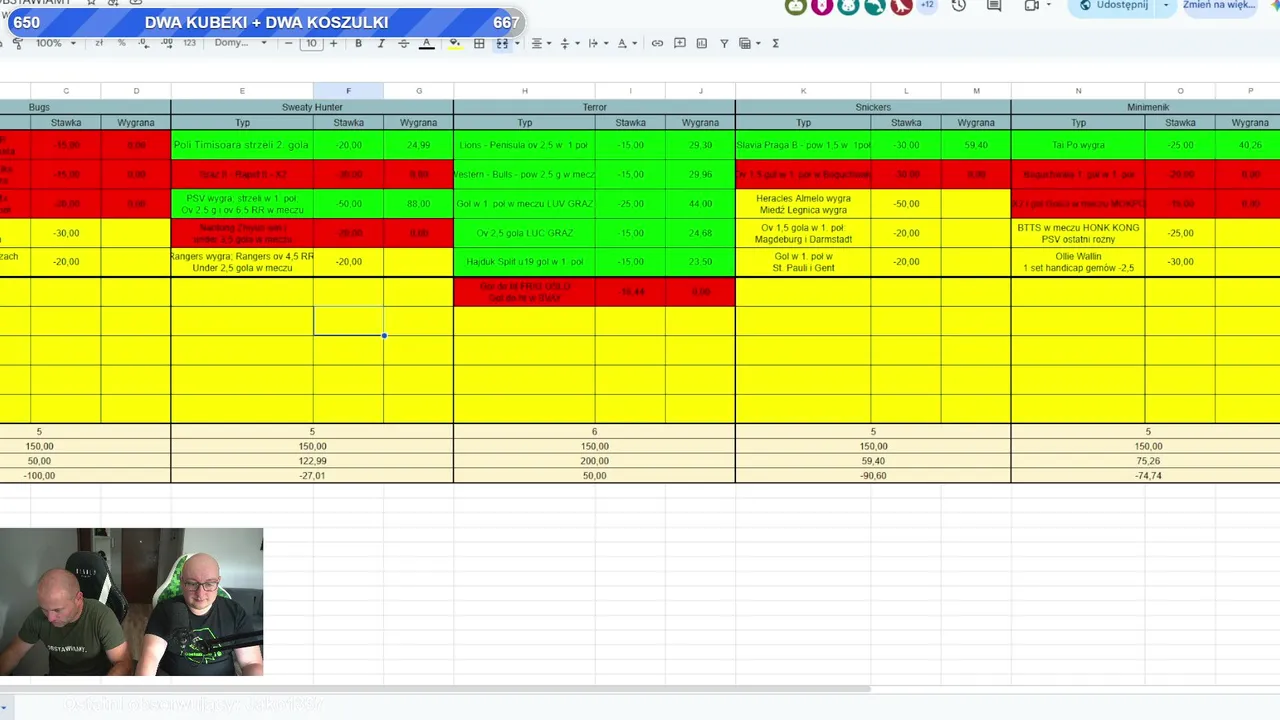This screenshot has height=720, width=1280.
Task: Select the 'BTTS w meczu HONK KONG' cell
Action: click(1078, 233)
